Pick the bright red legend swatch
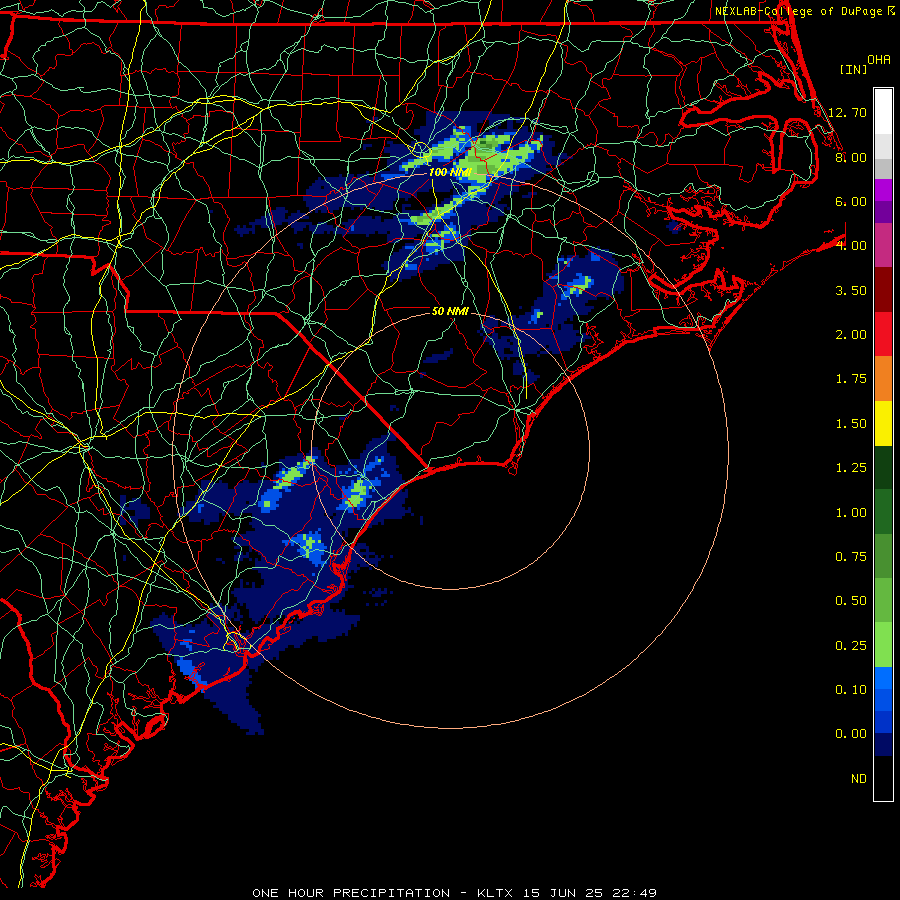Viewport: 900px width, 900px height. point(883,335)
